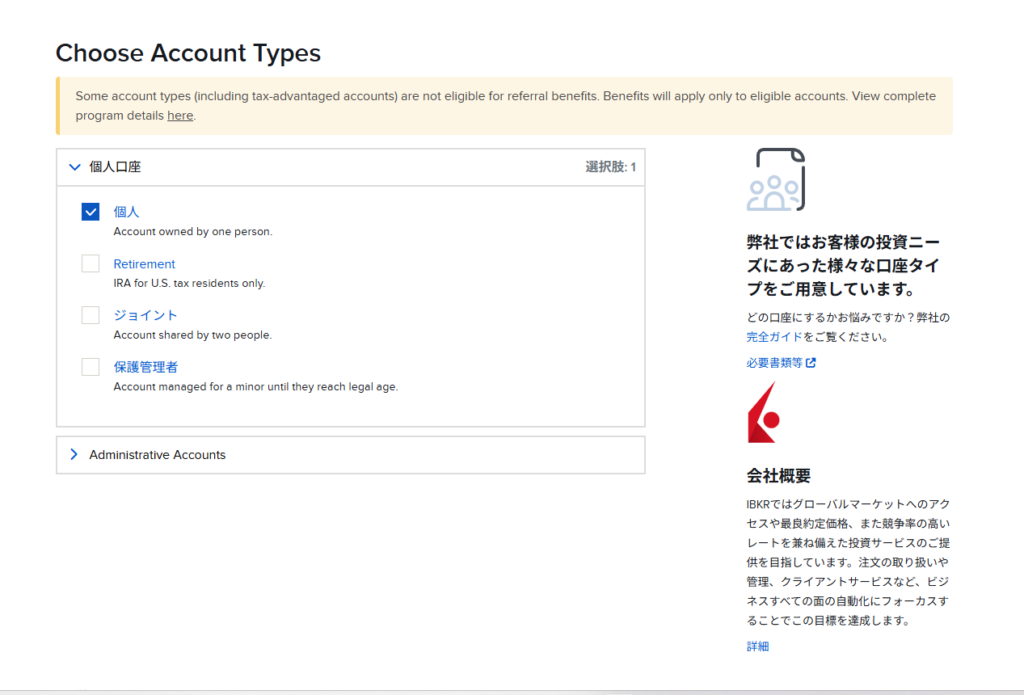Click the 'Account owned by one person.' description
Image resolution: width=1024 pixels, height=695 pixels.
point(193,231)
